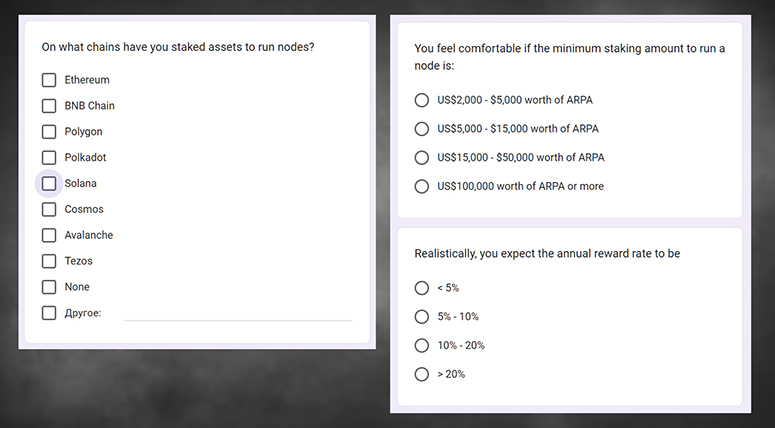Check the Cosmos chain box
This screenshot has height=428, width=775.
coord(49,210)
